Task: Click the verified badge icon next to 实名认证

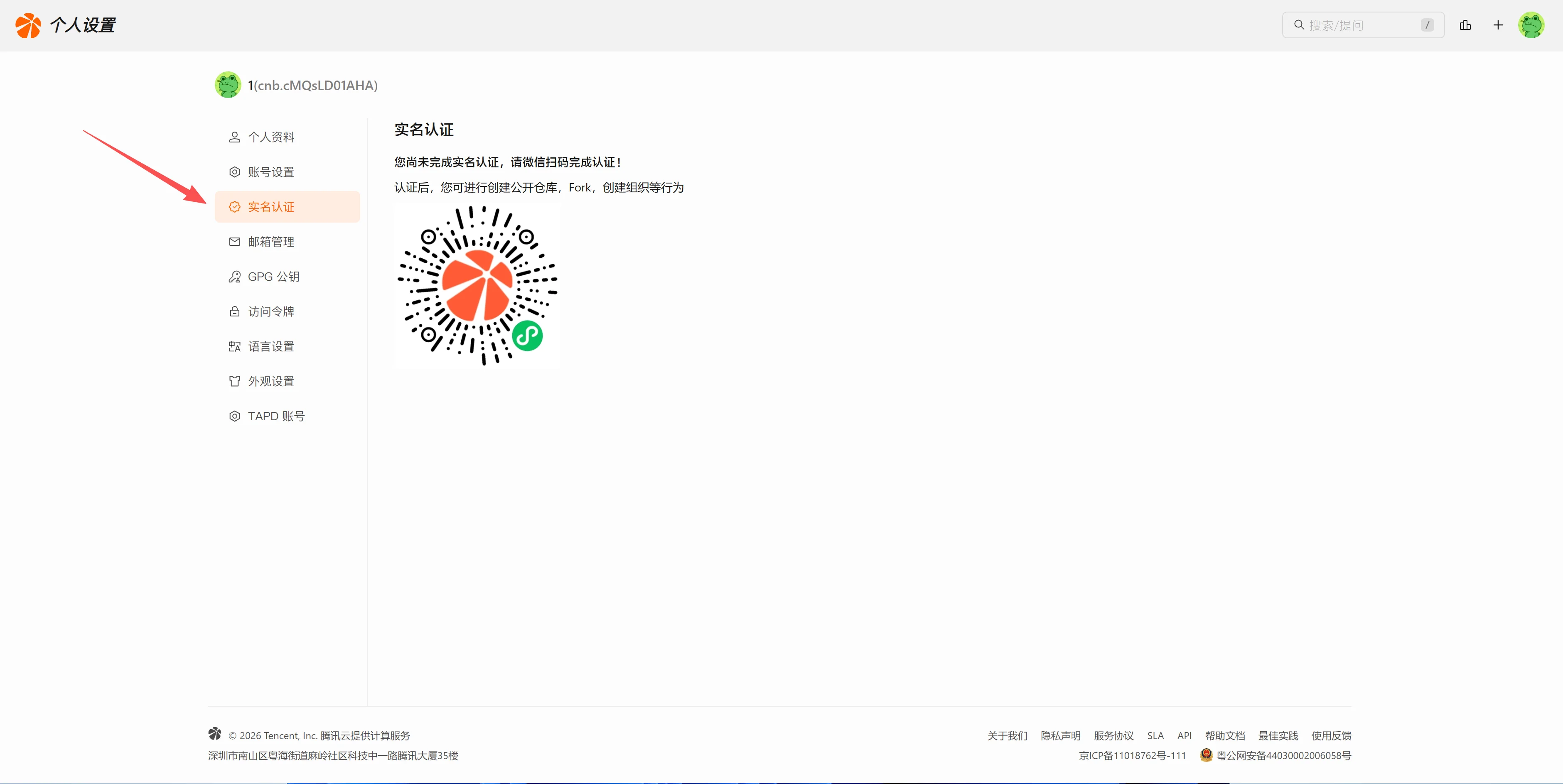Action: [234, 207]
